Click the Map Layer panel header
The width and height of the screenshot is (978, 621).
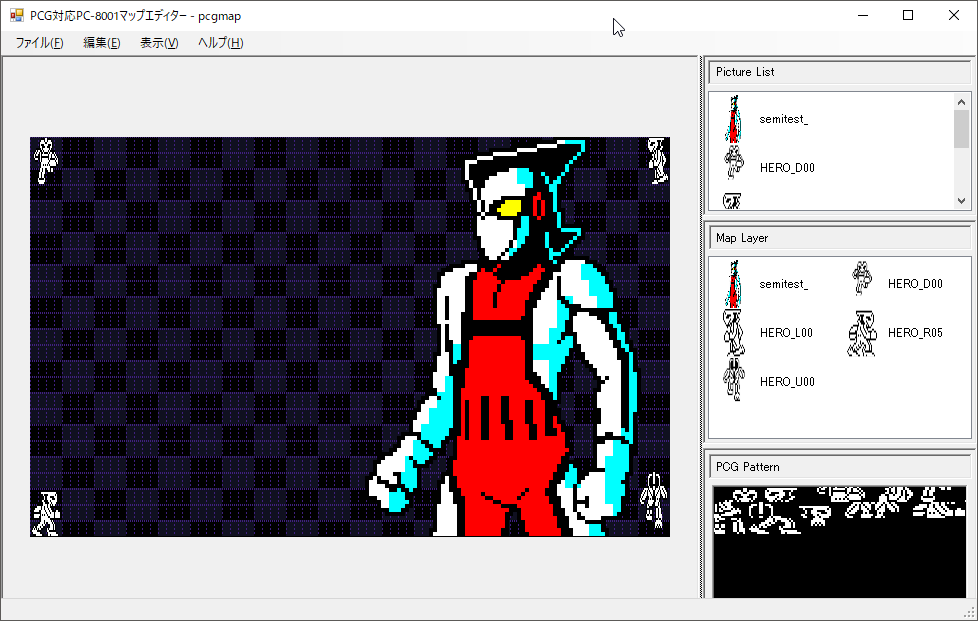[x=840, y=238]
